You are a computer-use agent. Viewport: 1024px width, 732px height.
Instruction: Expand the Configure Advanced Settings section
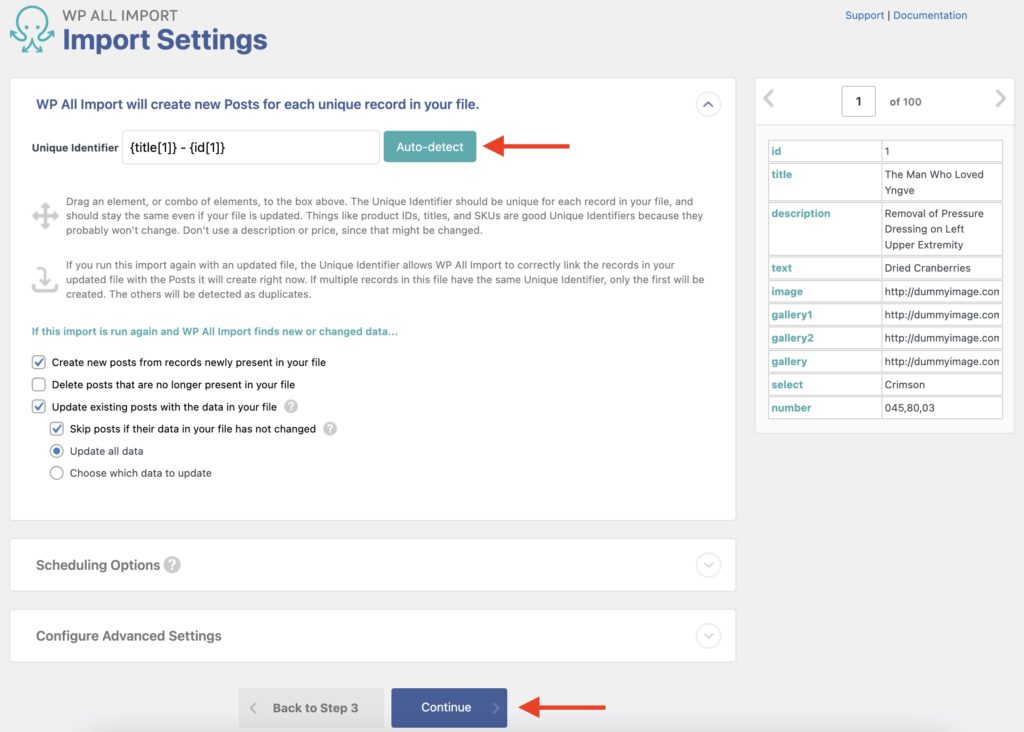tap(709, 635)
